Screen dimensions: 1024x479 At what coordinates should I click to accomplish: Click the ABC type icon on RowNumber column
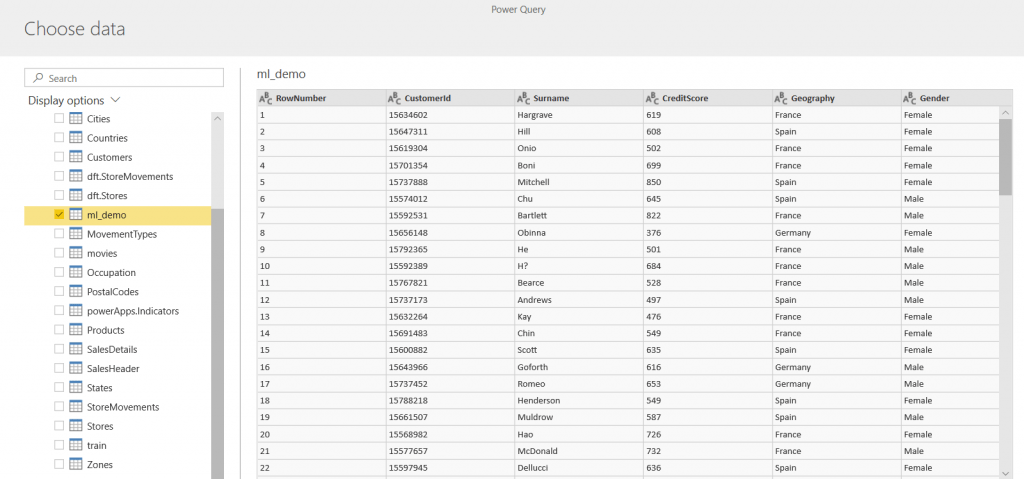coord(266,98)
